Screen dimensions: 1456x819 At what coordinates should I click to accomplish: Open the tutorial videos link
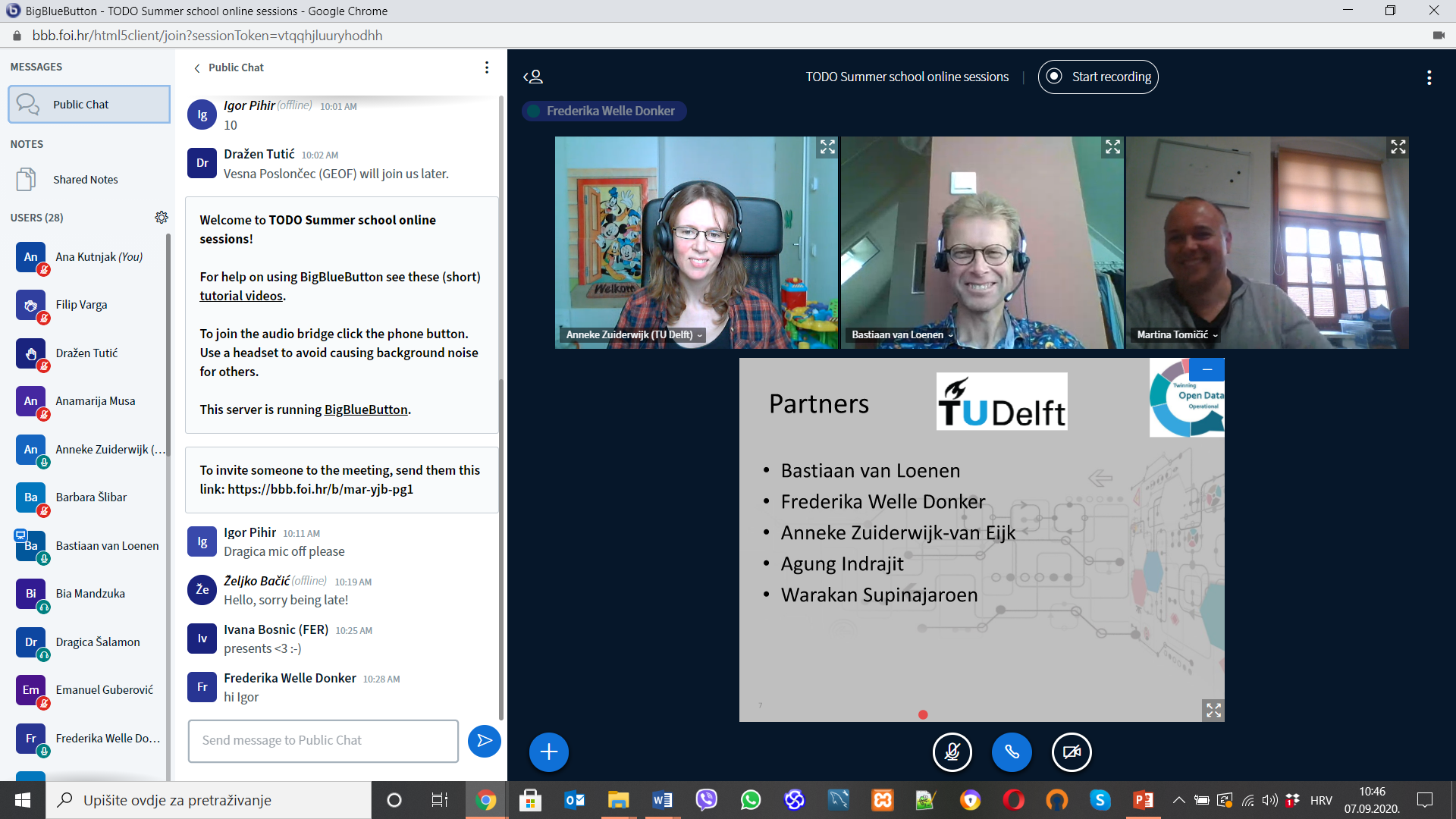point(241,296)
